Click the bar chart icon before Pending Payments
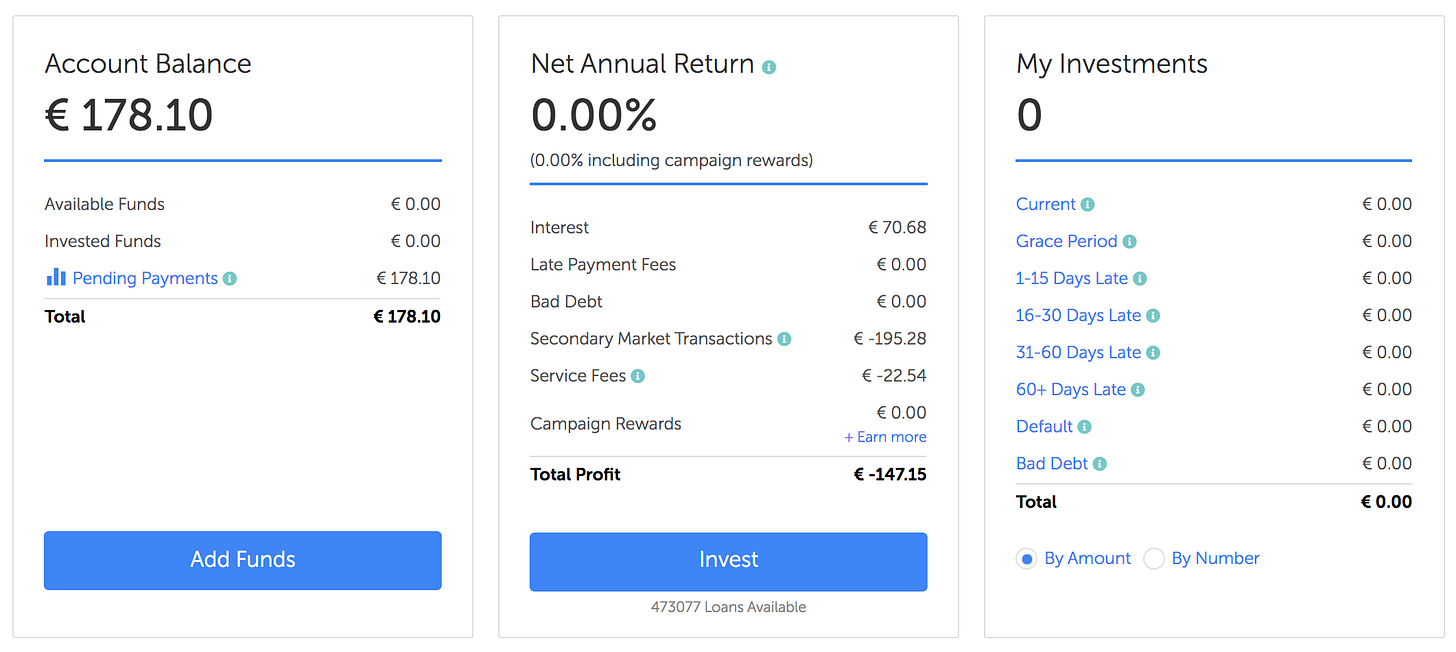The image size is (1456, 652). [x=56, y=277]
